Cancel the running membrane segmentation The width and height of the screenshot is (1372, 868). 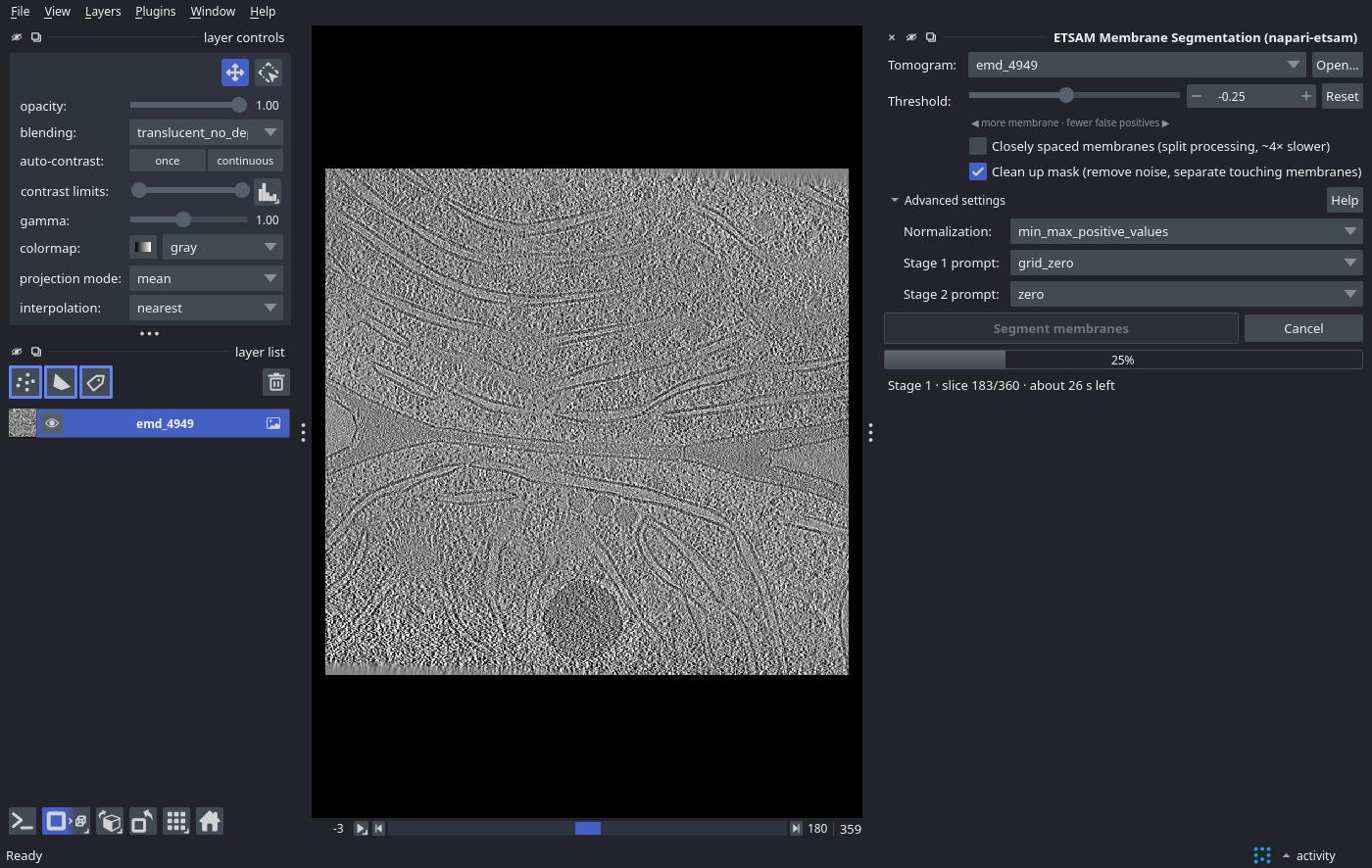click(1303, 328)
